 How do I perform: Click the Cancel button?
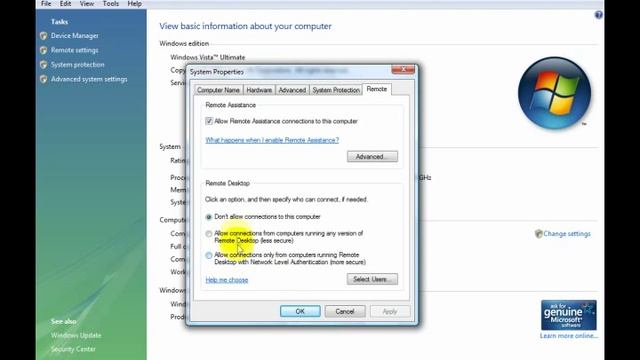345,311
